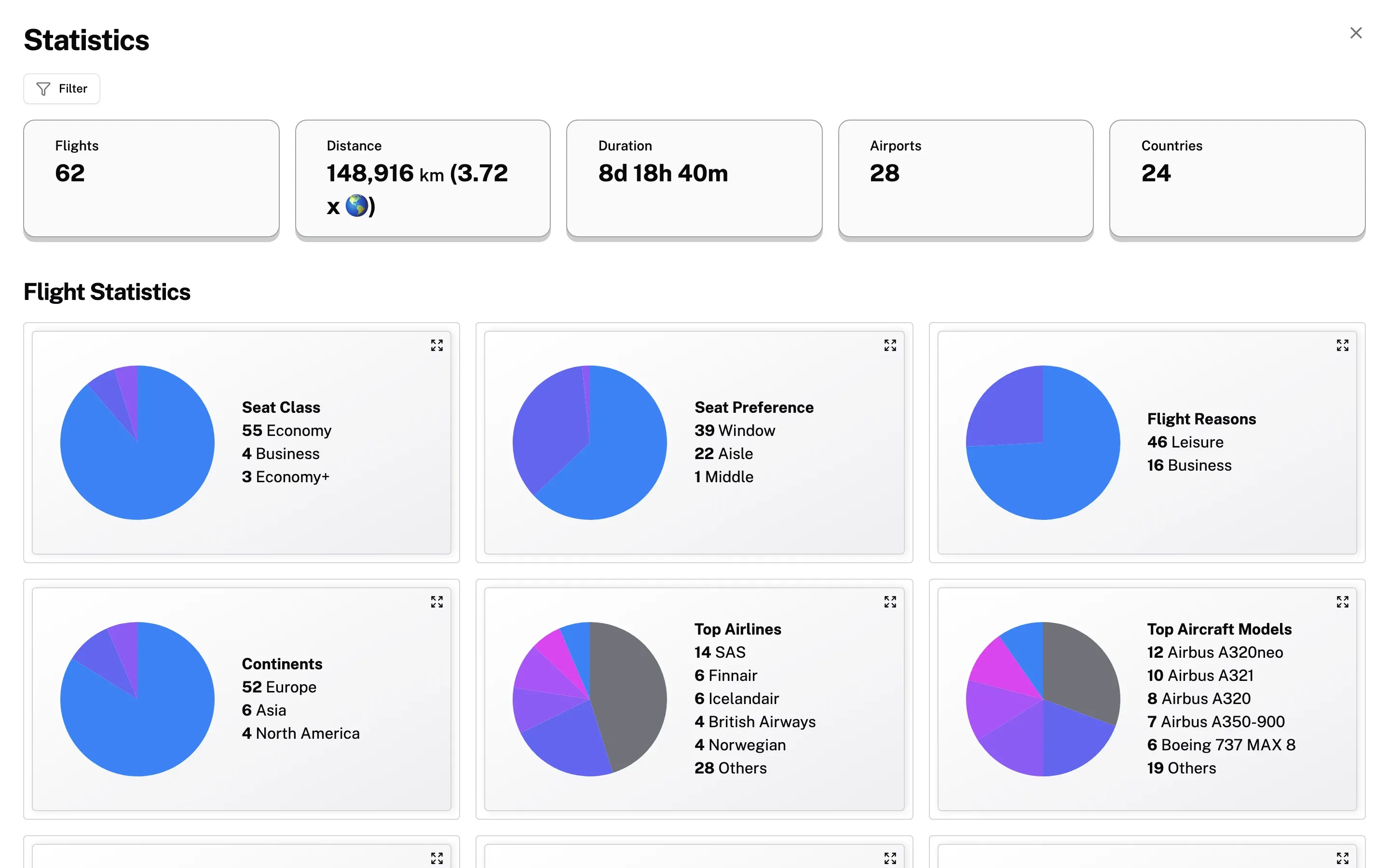The height and width of the screenshot is (868, 1389).
Task: Click the '46 Leisure' legend entry
Action: pyautogui.click(x=1185, y=442)
